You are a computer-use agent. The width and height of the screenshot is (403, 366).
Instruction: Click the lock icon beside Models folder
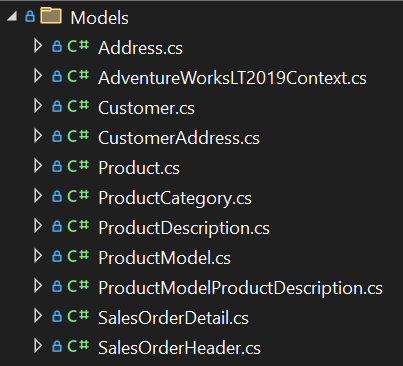coord(30,16)
